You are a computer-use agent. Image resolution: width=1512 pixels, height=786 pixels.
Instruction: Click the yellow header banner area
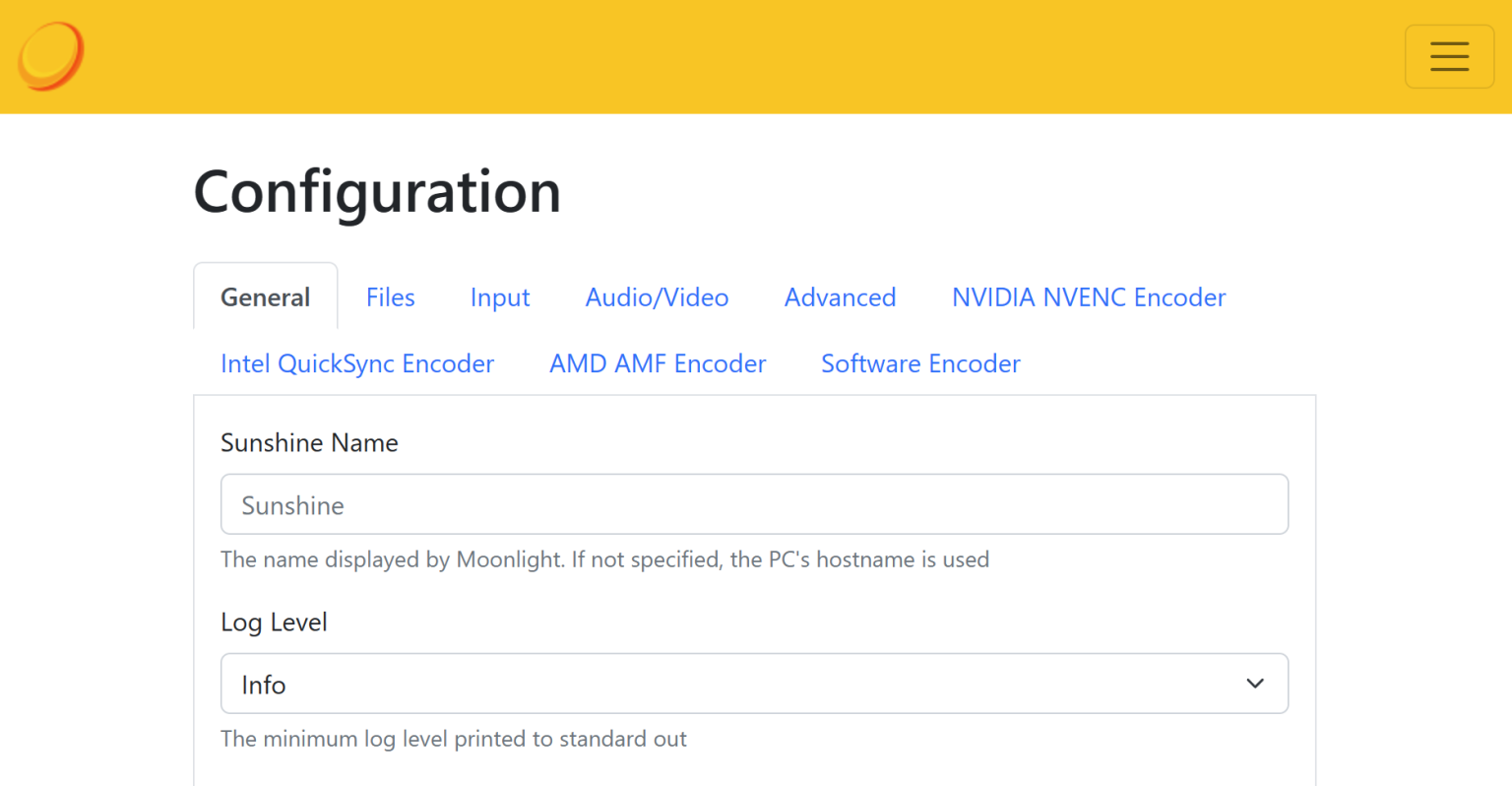[689, 56]
